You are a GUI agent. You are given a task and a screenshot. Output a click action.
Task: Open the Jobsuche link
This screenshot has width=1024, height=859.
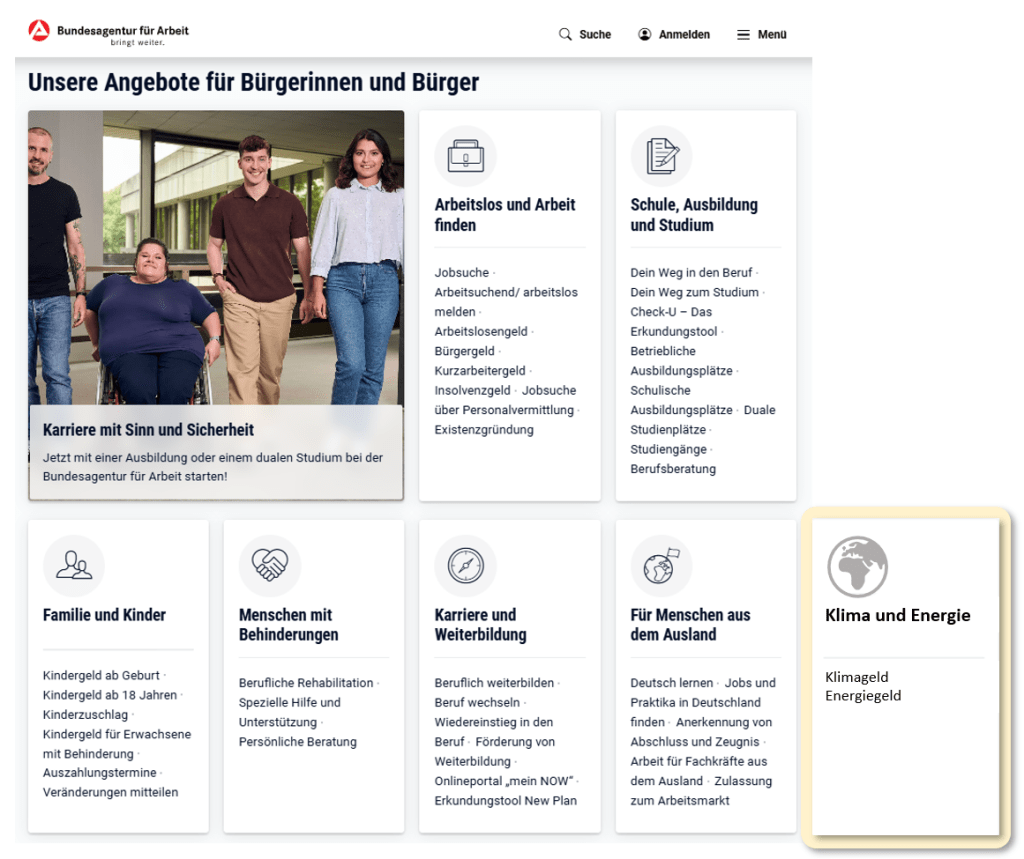click(461, 272)
